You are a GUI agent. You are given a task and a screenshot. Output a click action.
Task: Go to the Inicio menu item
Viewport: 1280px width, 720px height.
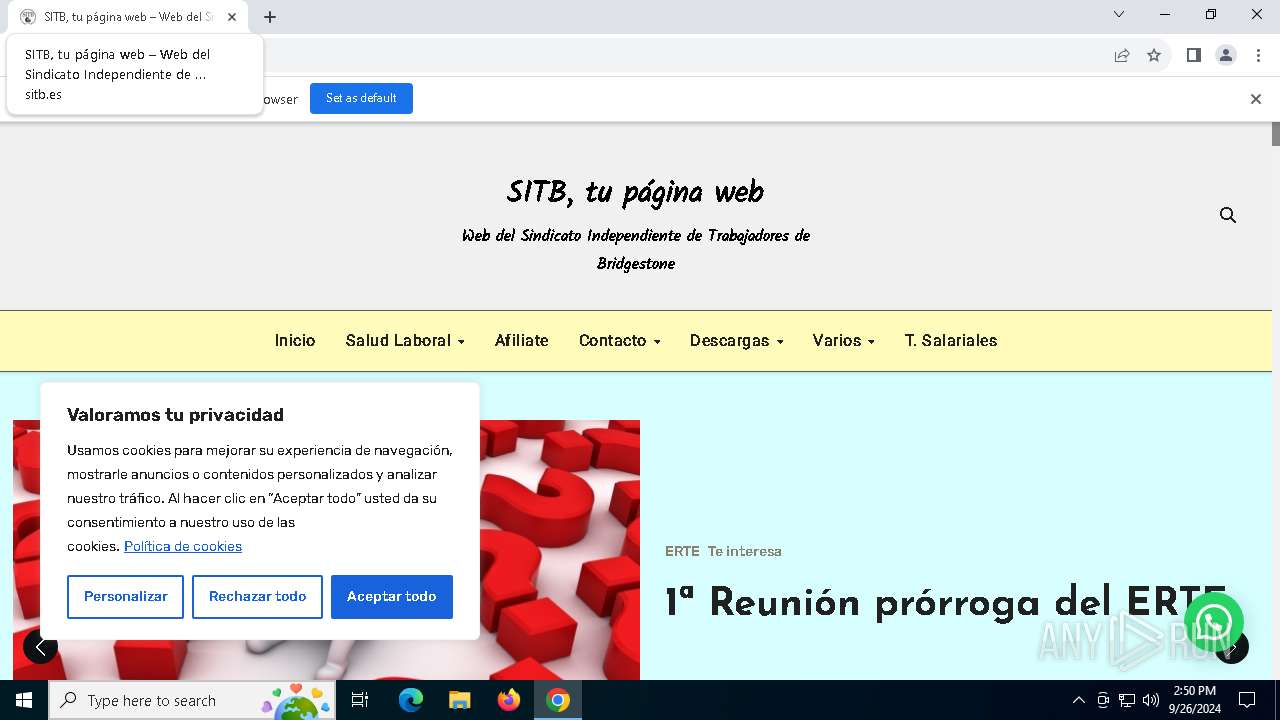295,341
